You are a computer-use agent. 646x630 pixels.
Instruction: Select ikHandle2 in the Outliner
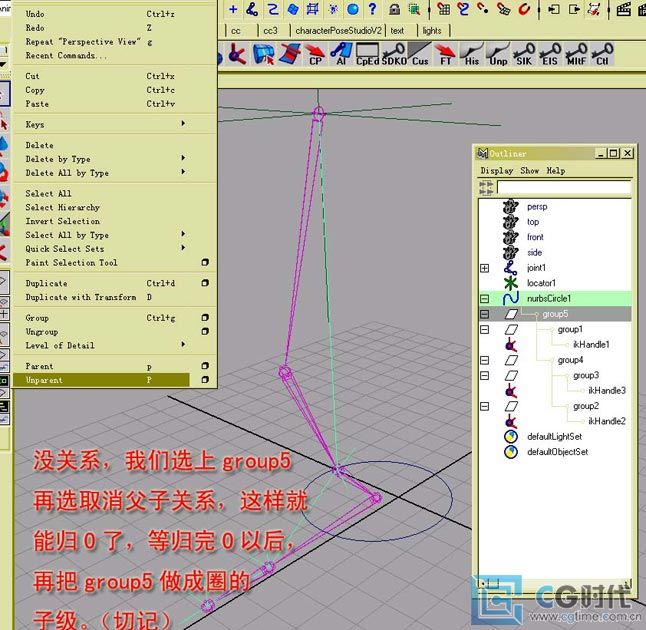(x=607, y=421)
